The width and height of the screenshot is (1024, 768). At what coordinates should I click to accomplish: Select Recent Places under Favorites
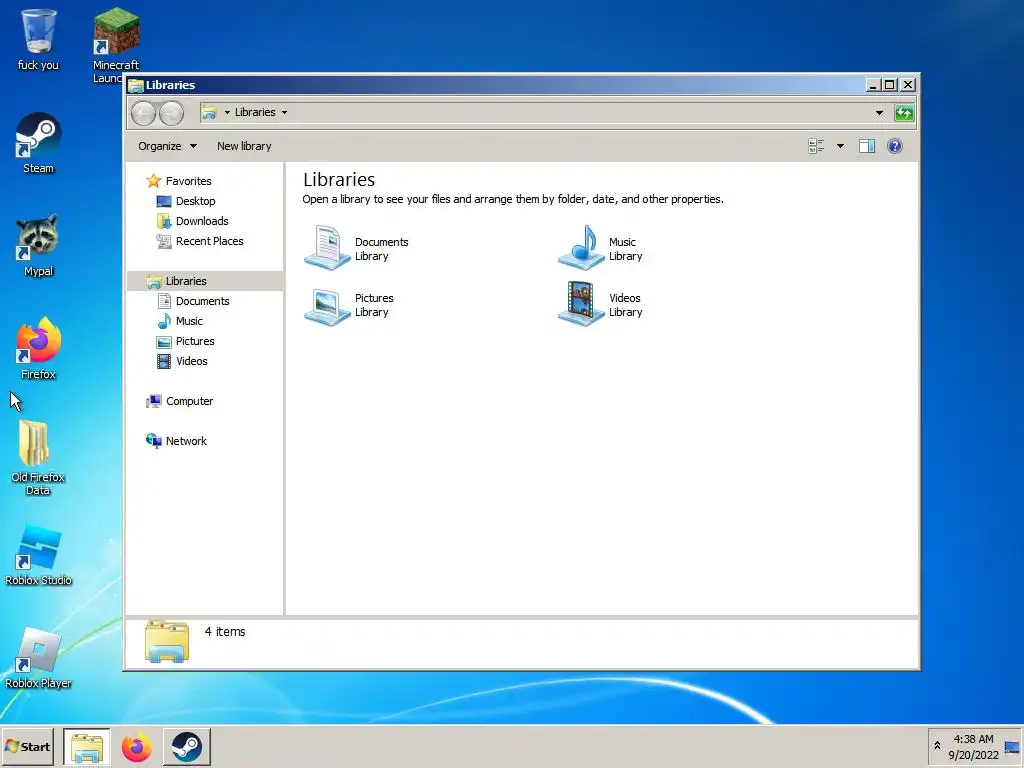click(x=209, y=241)
